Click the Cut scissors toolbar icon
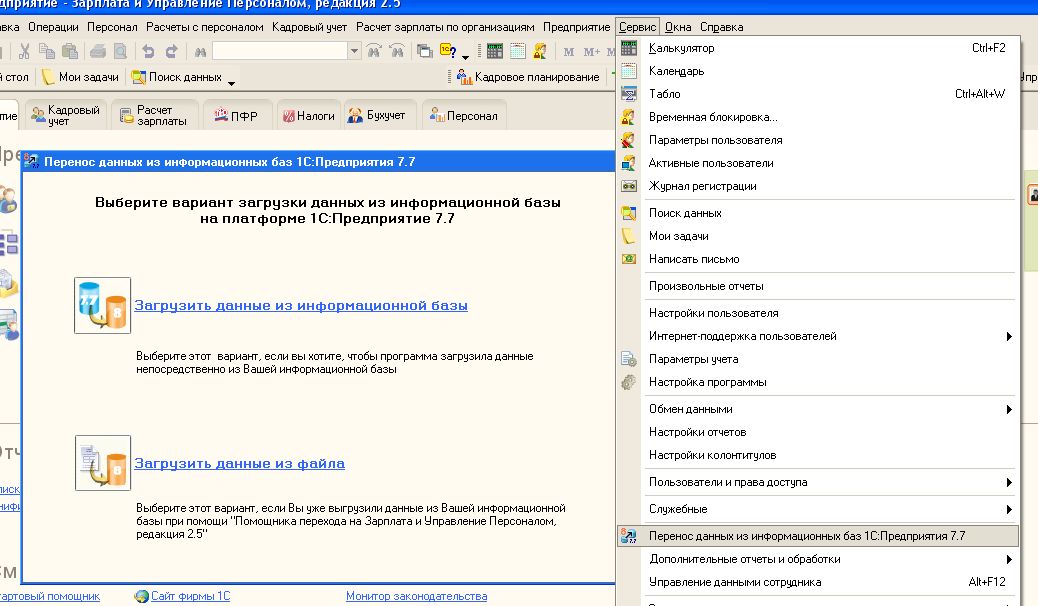Screen dimensions: 1038x606 tap(24, 51)
